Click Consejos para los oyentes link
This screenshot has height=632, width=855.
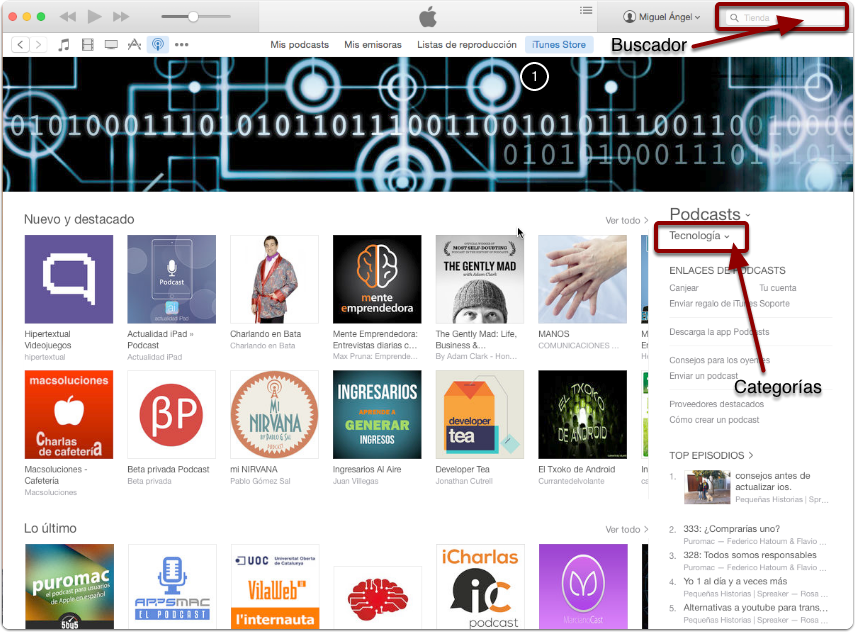click(x=720, y=360)
